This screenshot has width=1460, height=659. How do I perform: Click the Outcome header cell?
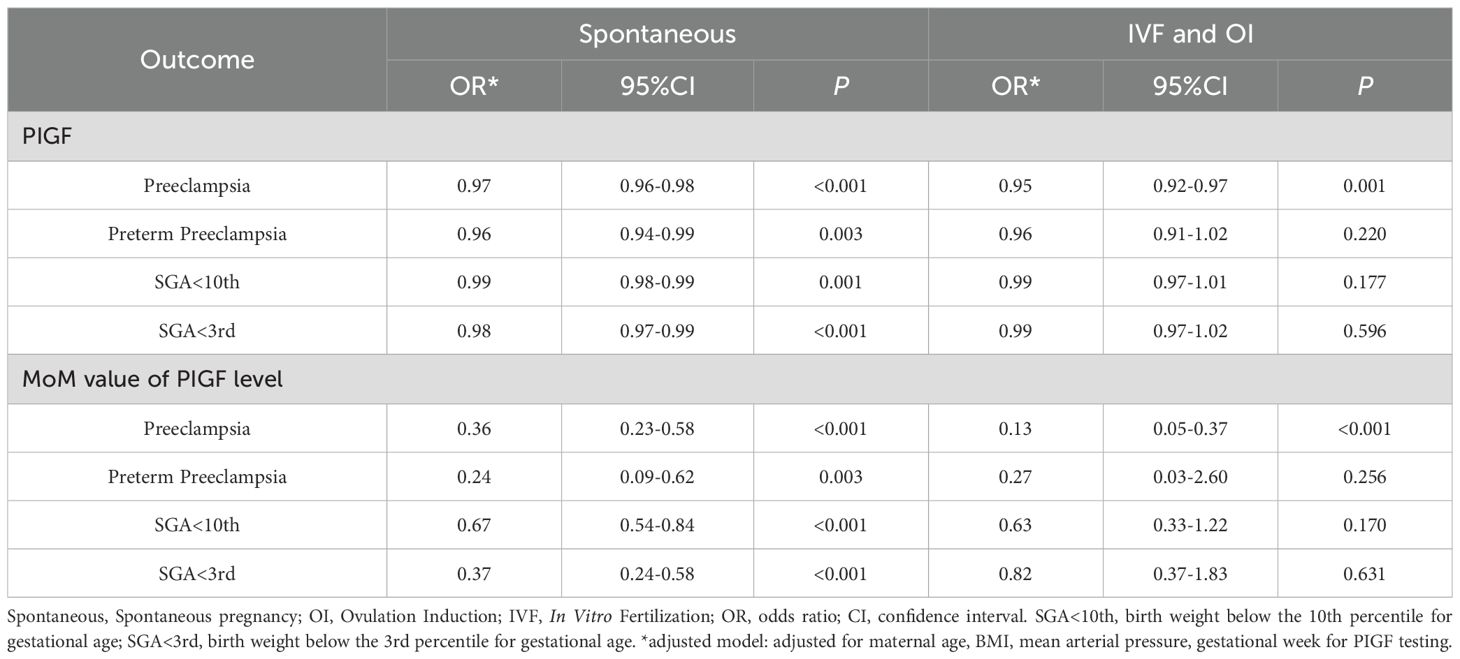tap(197, 60)
